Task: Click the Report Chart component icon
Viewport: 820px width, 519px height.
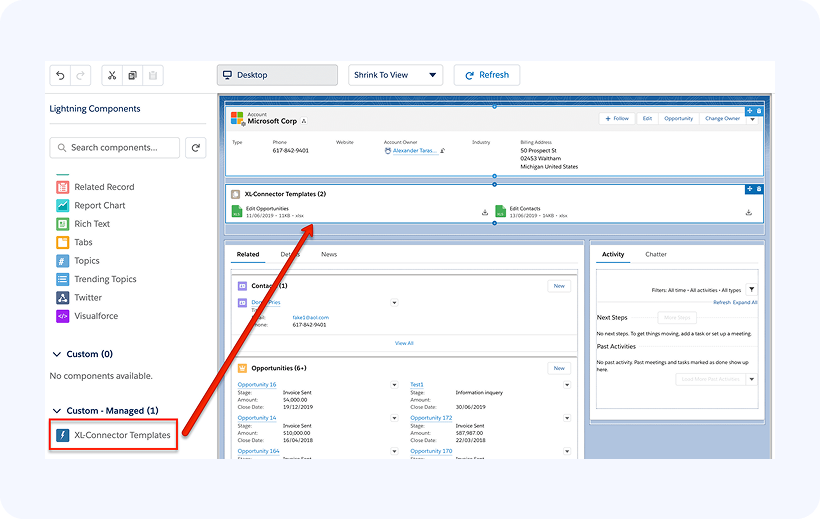Action: coord(61,206)
